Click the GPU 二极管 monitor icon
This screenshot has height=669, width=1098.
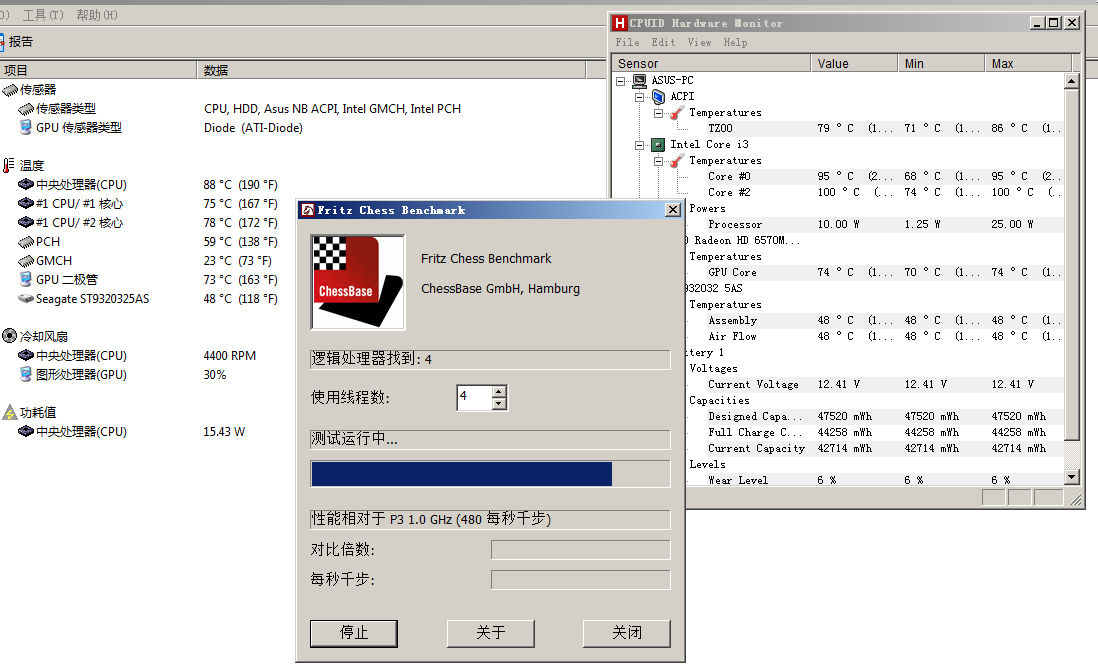26,279
